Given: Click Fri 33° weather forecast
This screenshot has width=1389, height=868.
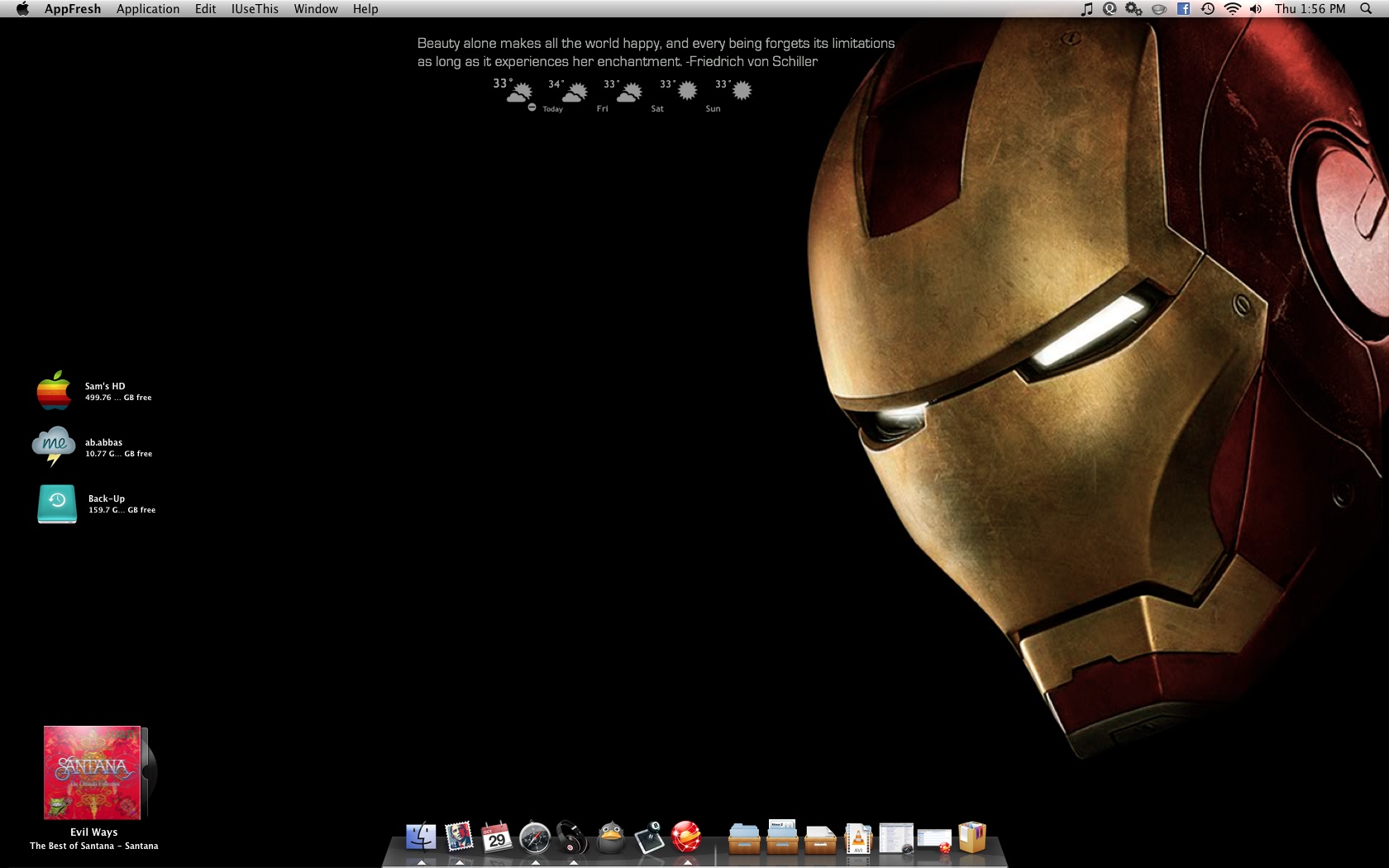Looking at the screenshot, I should (622, 96).
